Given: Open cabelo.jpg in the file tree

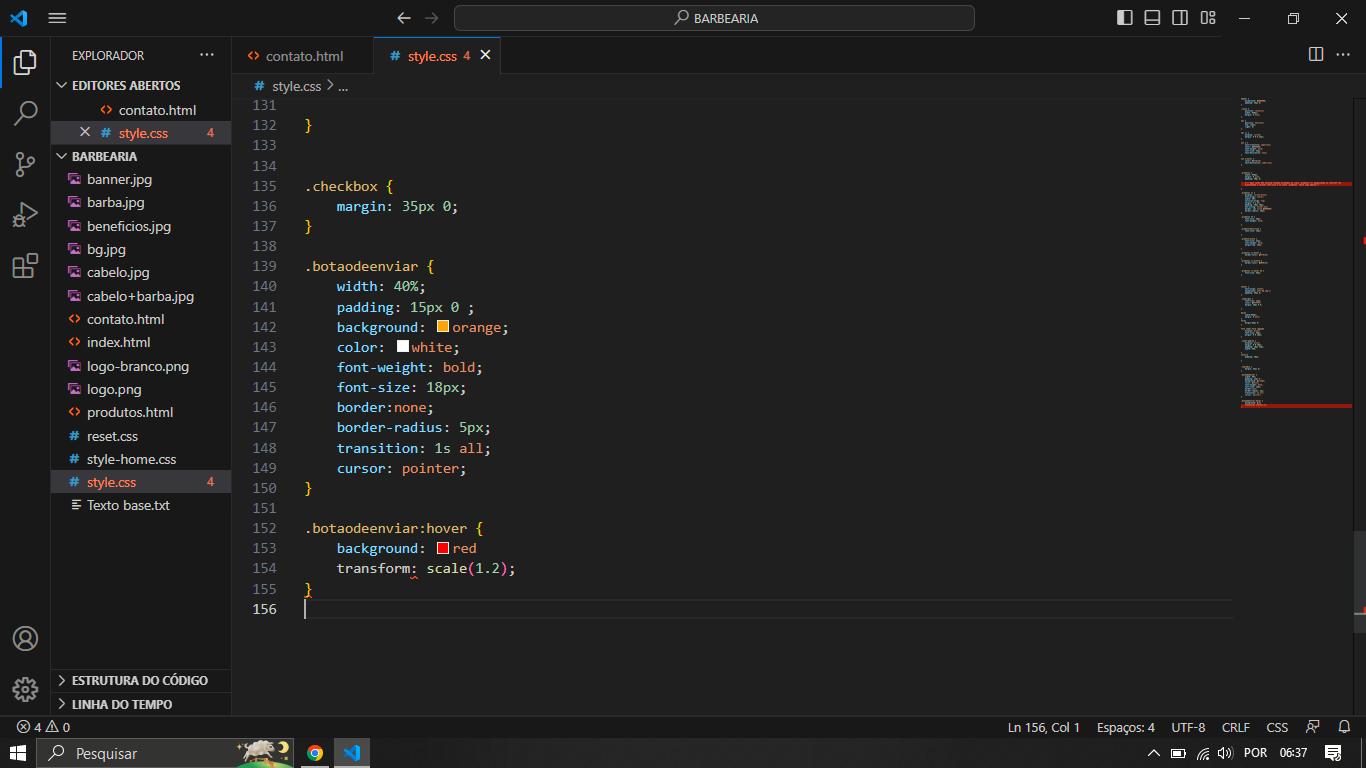Looking at the screenshot, I should tap(141, 272).
